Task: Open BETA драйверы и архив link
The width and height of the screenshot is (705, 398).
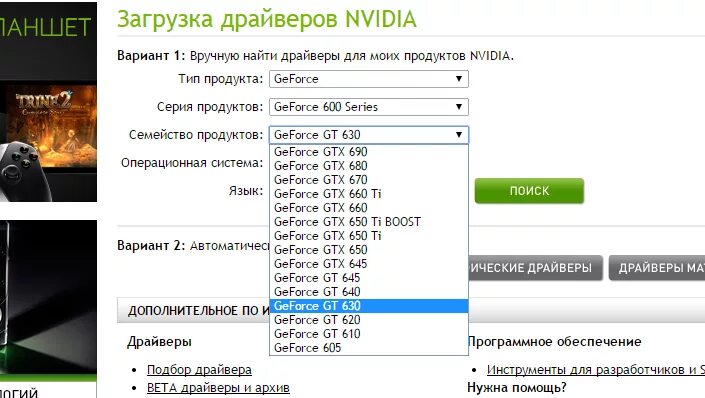Action: tap(218, 388)
